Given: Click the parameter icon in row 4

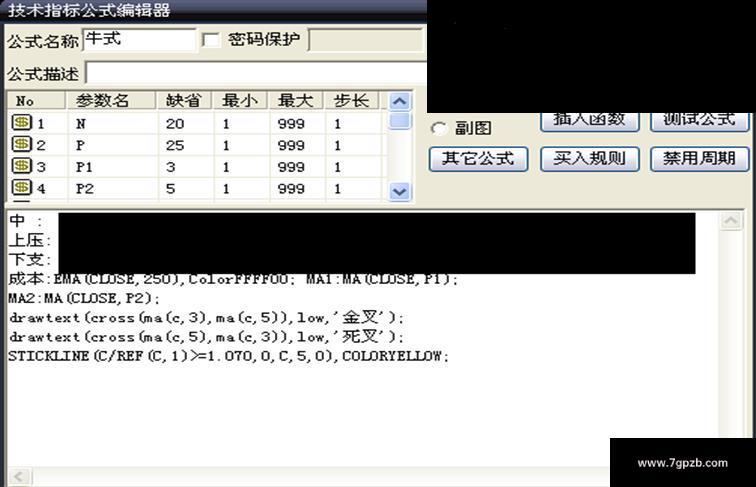Looking at the screenshot, I should 22,188.
